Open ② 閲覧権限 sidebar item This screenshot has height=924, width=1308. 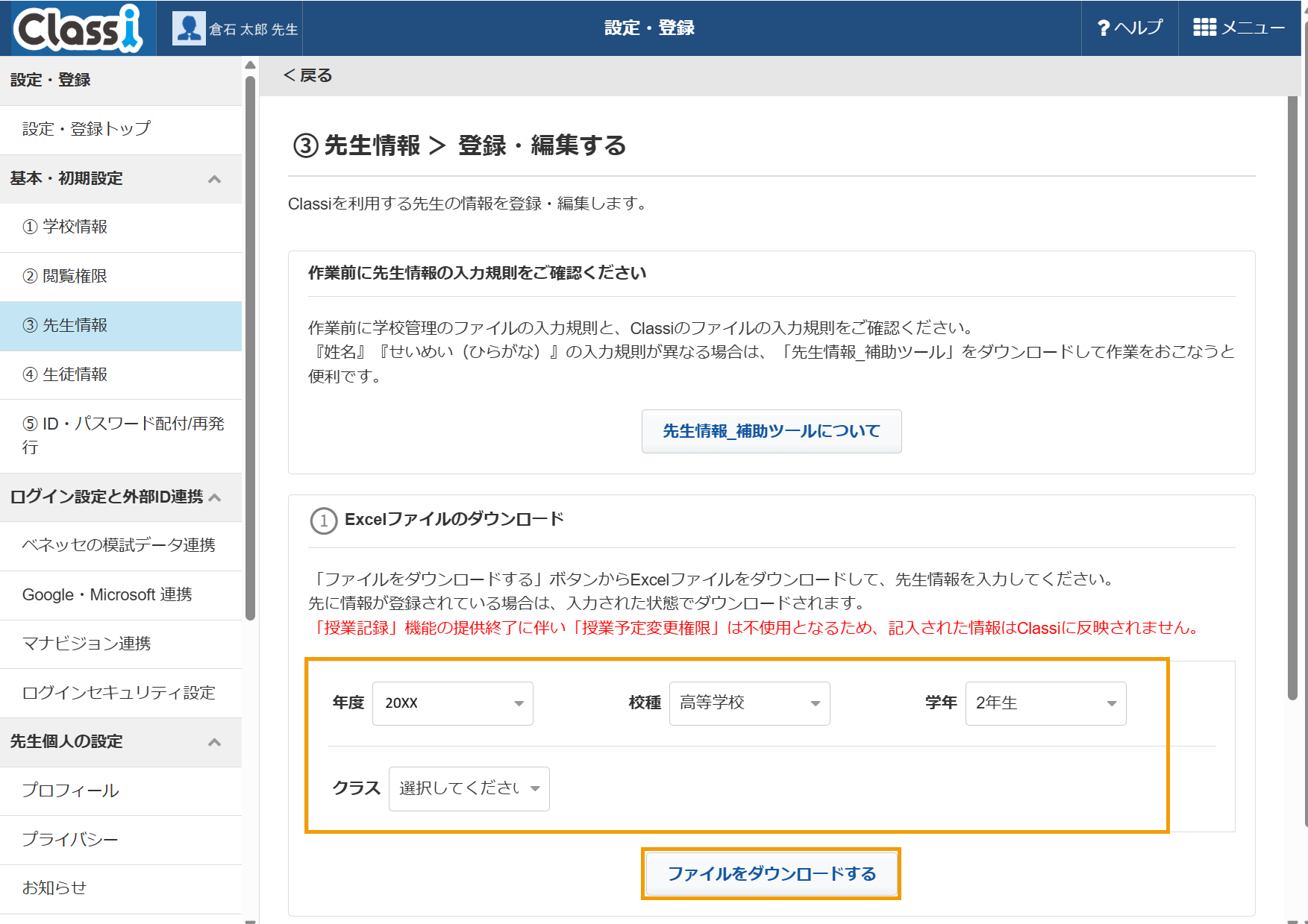[121, 277]
